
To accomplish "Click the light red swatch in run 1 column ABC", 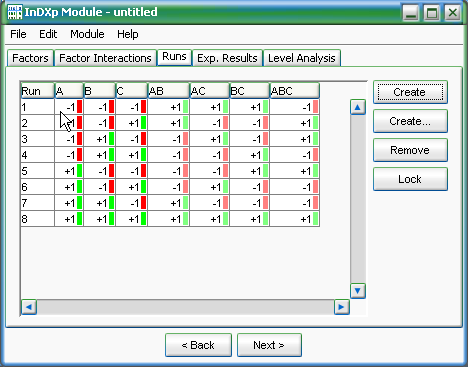I will 315,107.
